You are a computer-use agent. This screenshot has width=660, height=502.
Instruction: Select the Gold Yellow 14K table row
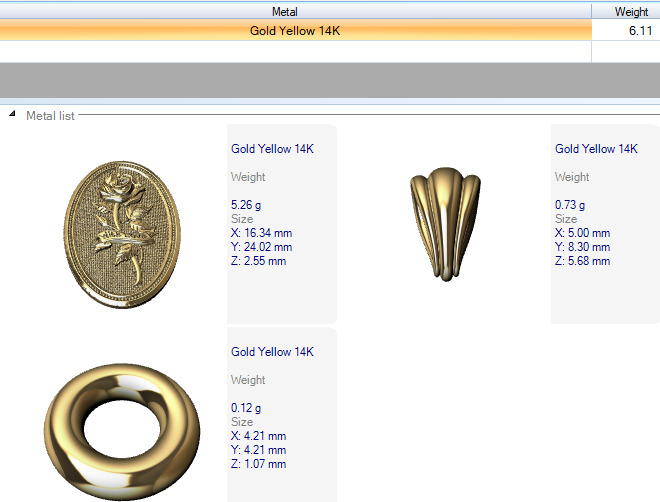pos(330,31)
